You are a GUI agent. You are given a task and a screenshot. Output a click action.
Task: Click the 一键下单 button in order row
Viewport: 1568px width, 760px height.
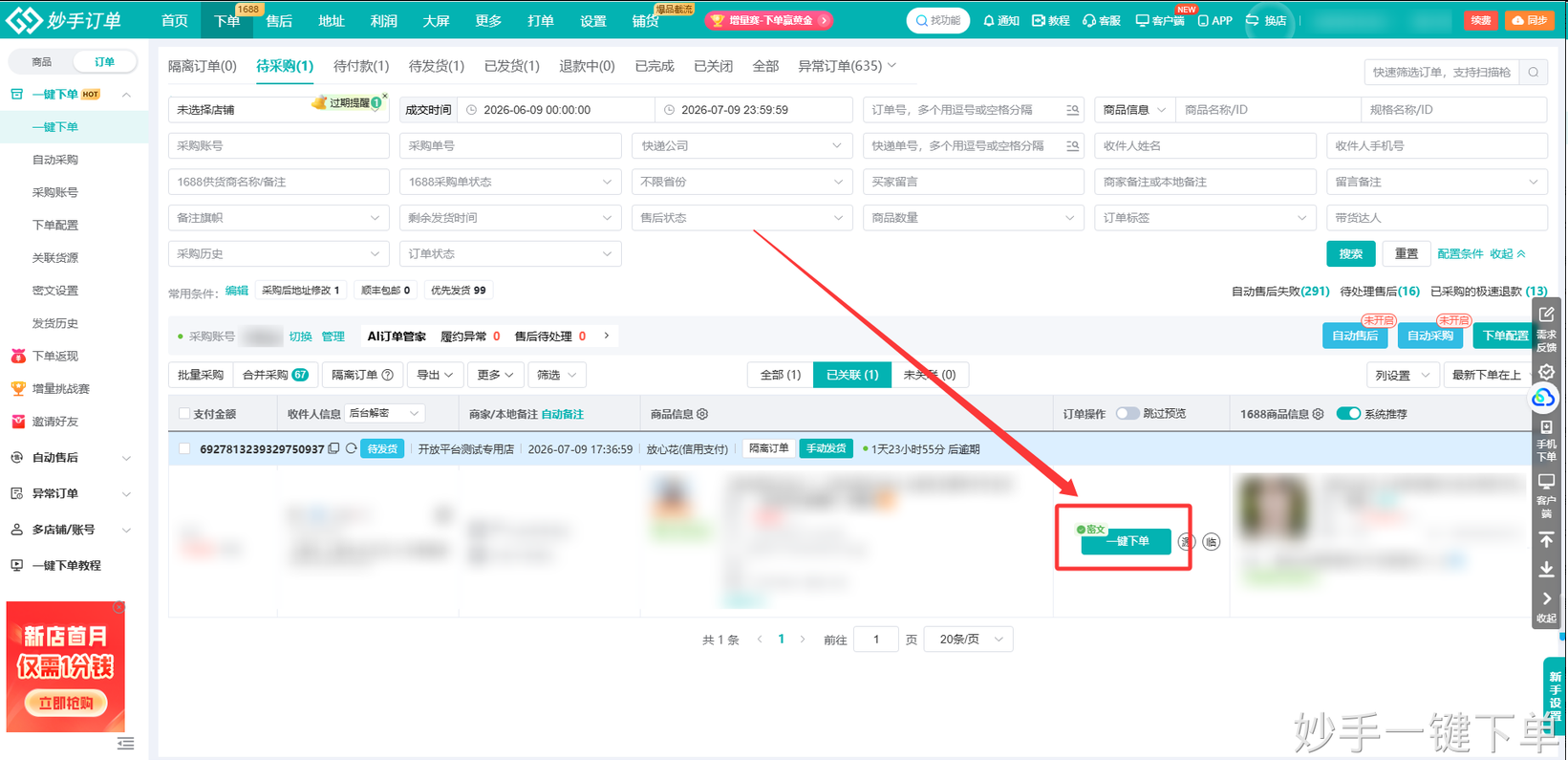click(1127, 542)
